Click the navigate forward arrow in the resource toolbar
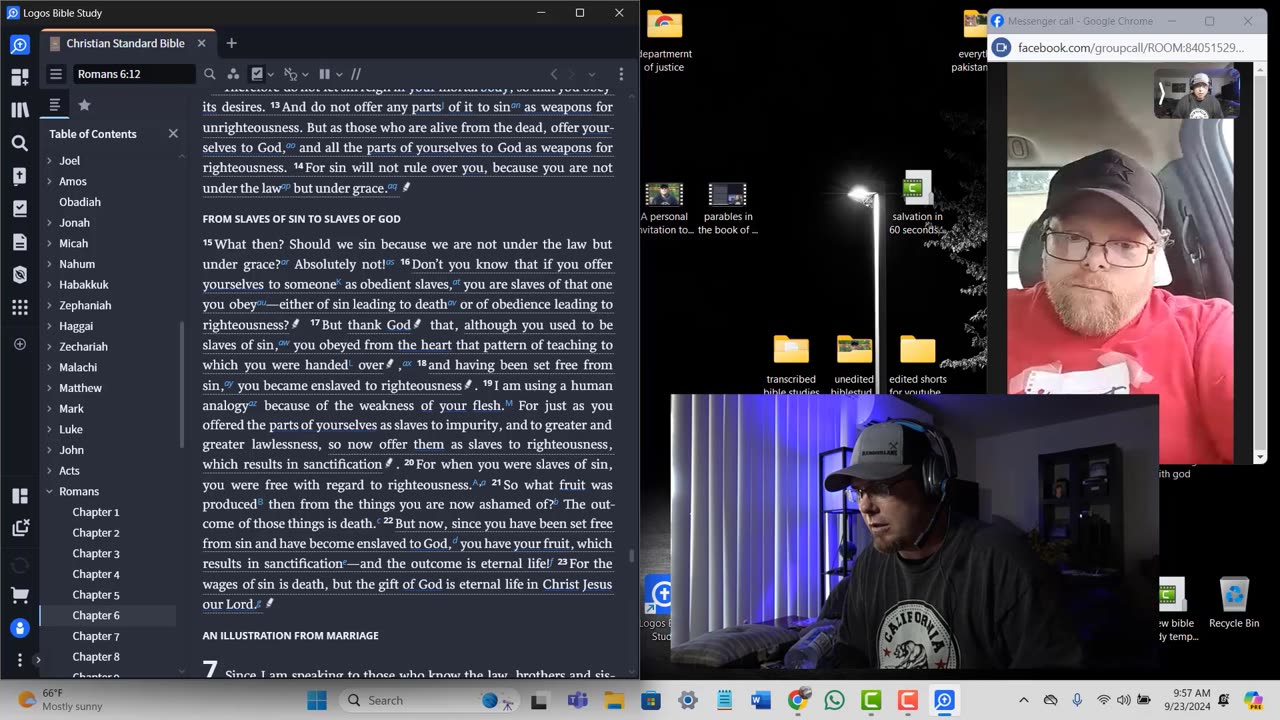Image resolution: width=1280 pixels, height=720 pixels. pos(573,74)
